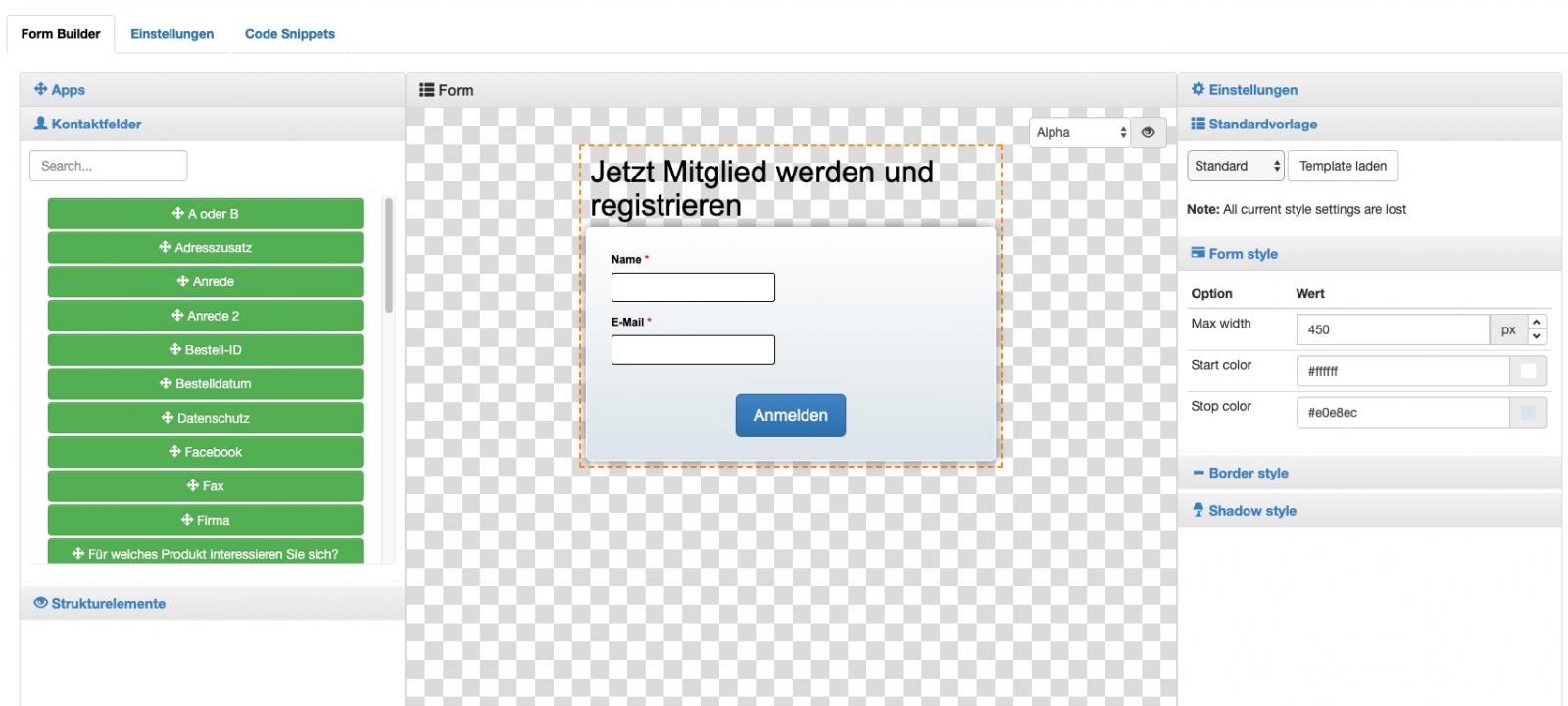Open the Alpha background dropdown
The height and width of the screenshot is (706, 1568).
[1080, 132]
